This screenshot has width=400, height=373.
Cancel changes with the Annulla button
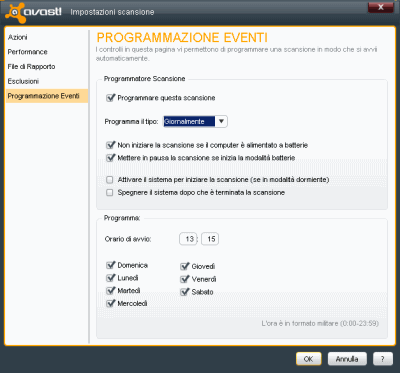[347, 359]
